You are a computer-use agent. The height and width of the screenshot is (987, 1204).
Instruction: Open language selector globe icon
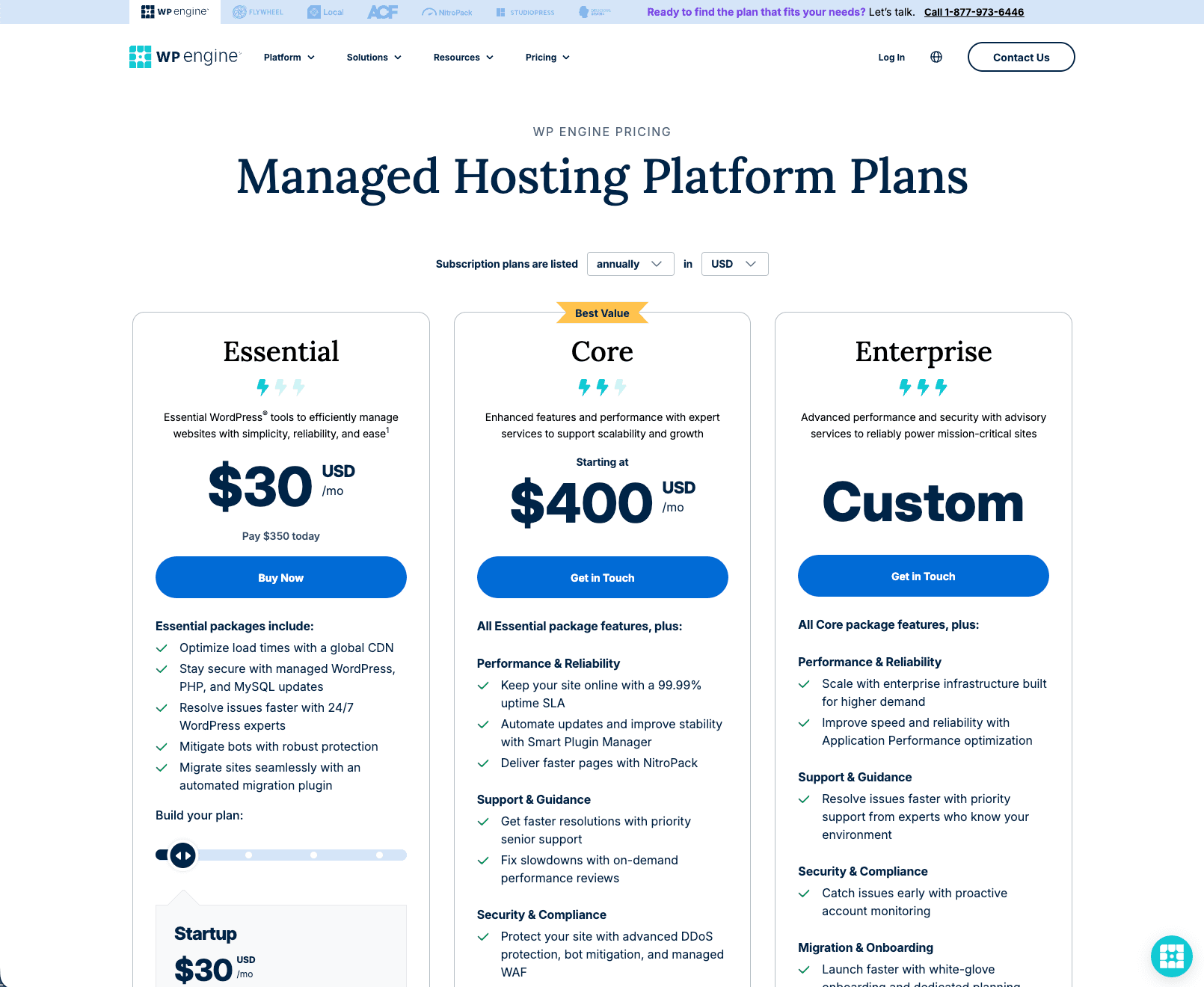936,57
